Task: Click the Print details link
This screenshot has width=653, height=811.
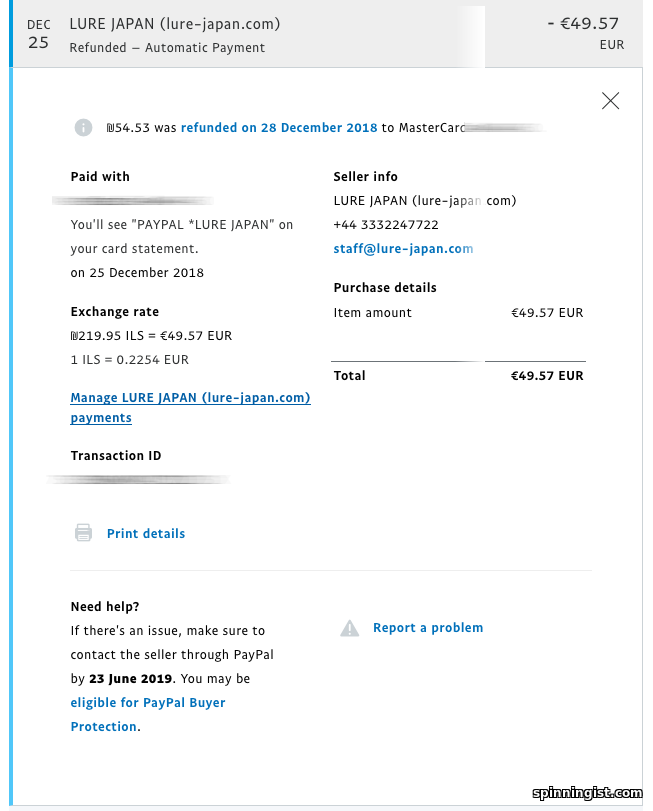Action: [x=146, y=534]
